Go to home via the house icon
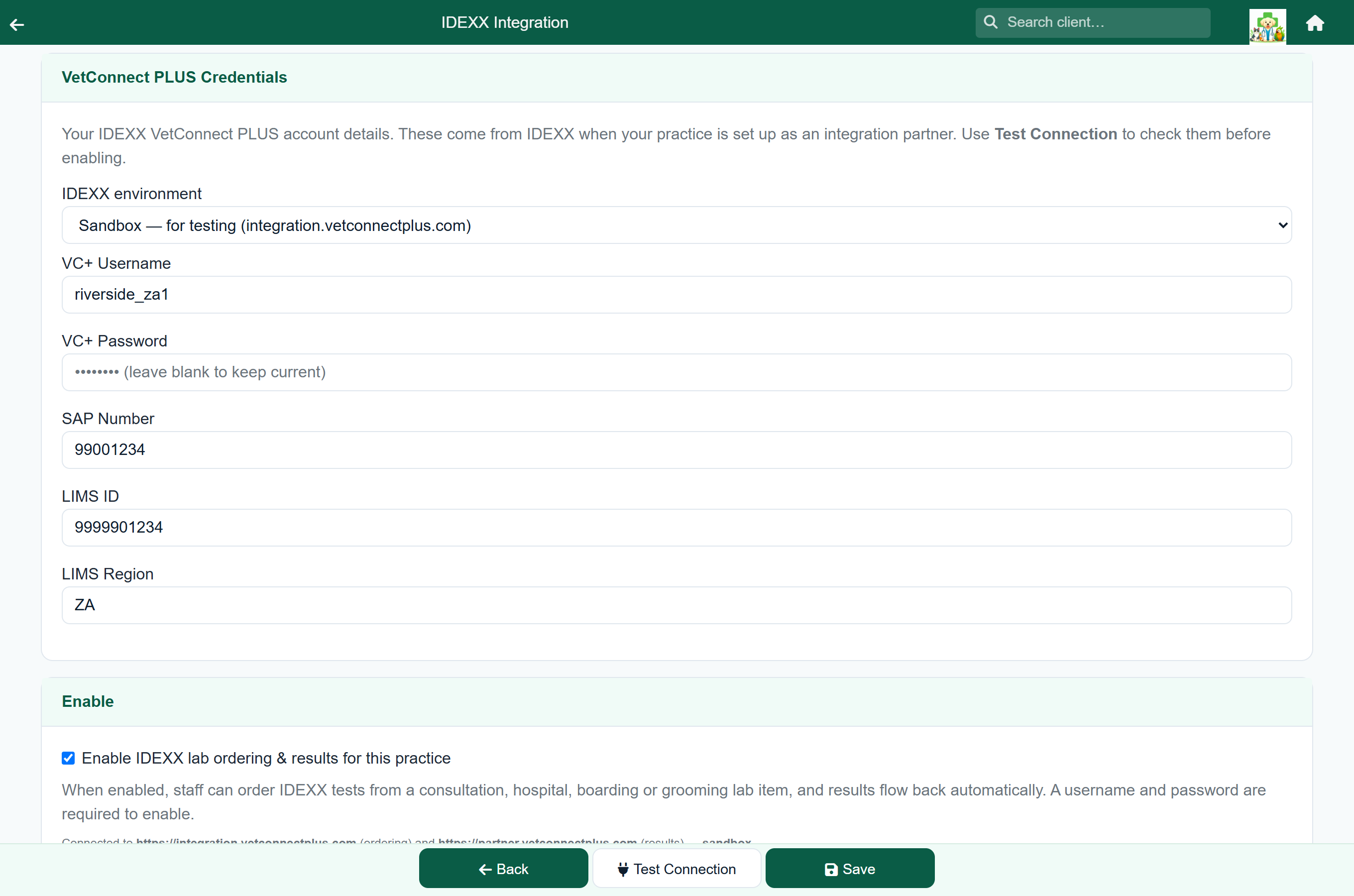This screenshot has height=896, width=1354. tap(1315, 23)
